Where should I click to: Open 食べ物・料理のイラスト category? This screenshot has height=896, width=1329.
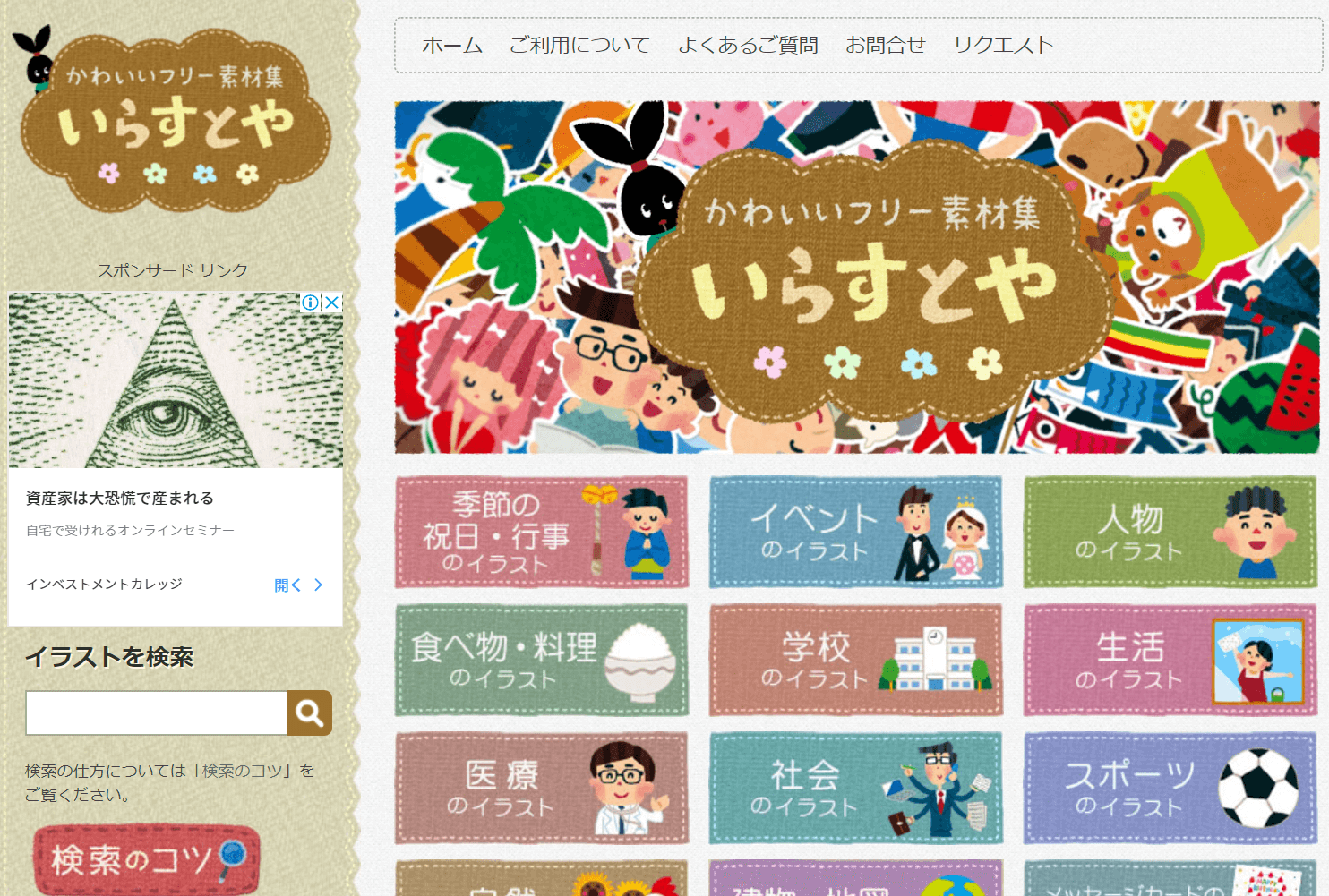tap(542, 660)
